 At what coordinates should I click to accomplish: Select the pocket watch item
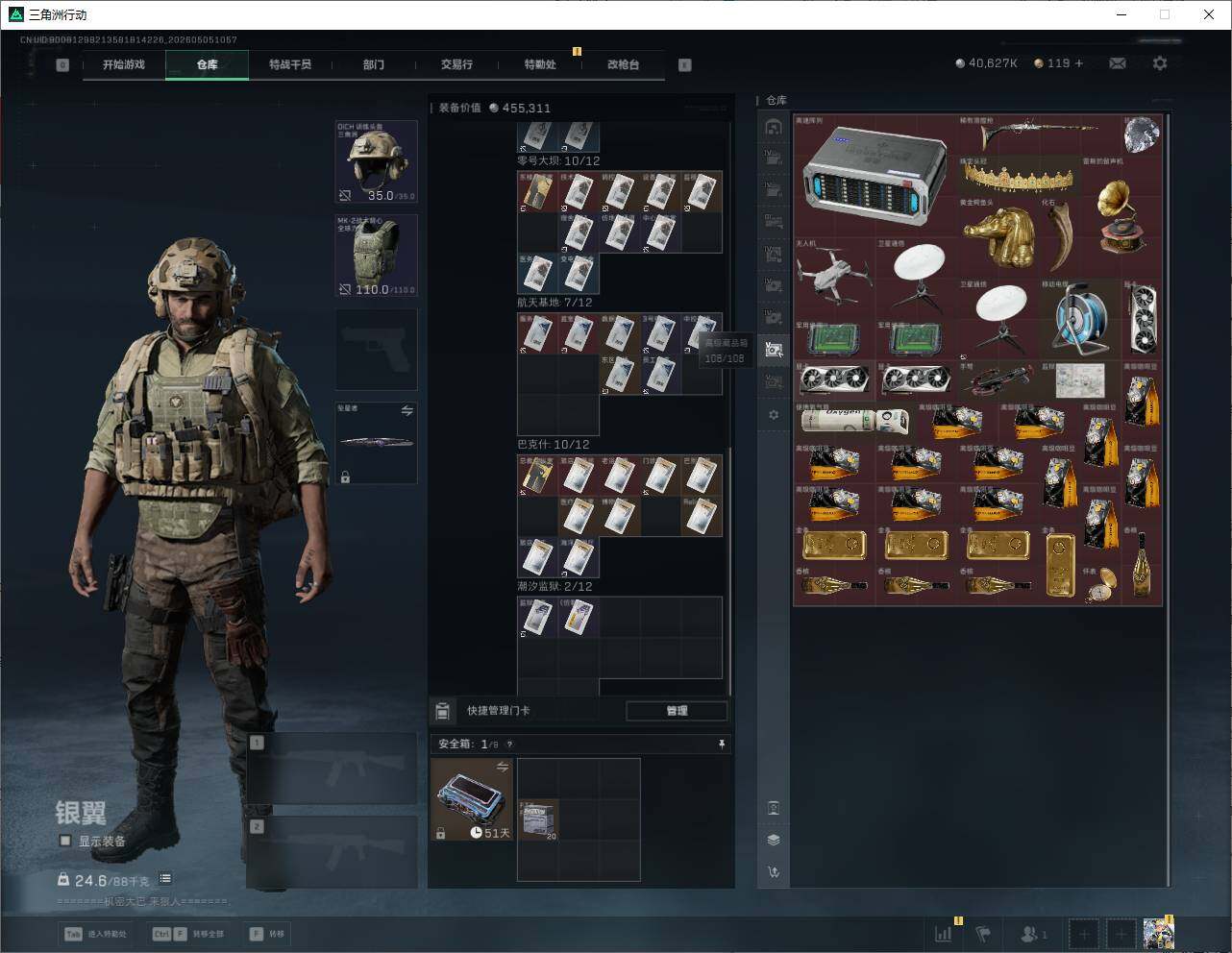(1100, 585)
